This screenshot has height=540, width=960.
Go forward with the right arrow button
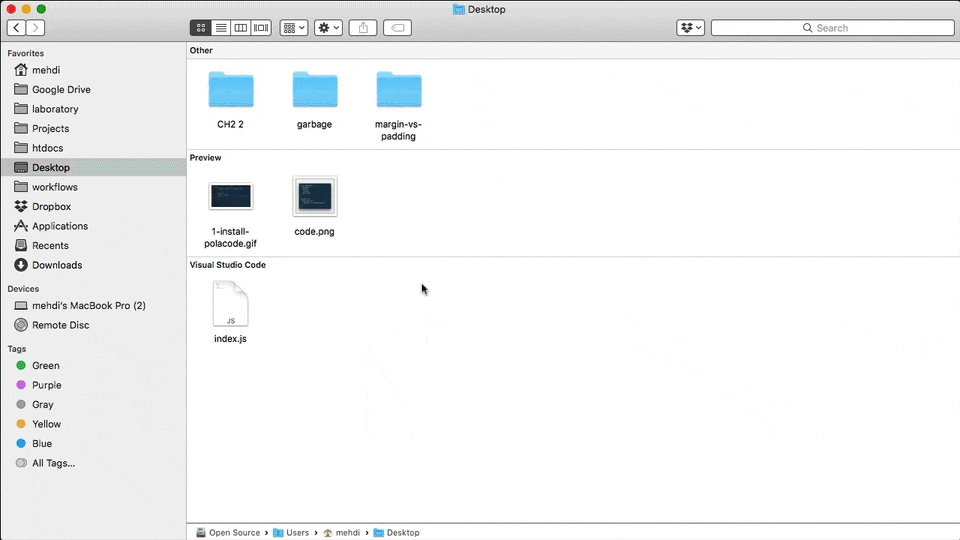36,28
